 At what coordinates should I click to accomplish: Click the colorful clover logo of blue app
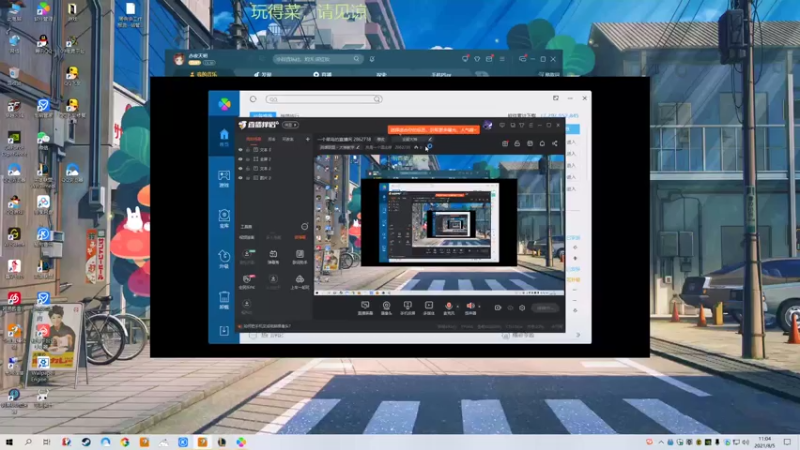224,104
